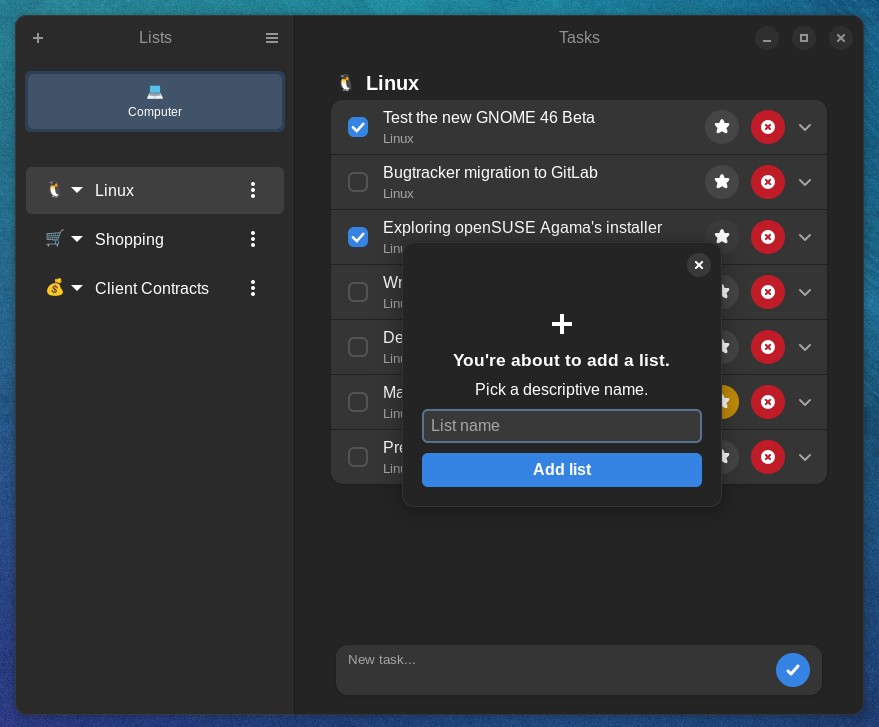Expand the Shopping list arrow
Image resolution: width=879 pixels, height=727 pixels.
coord(77,239)
